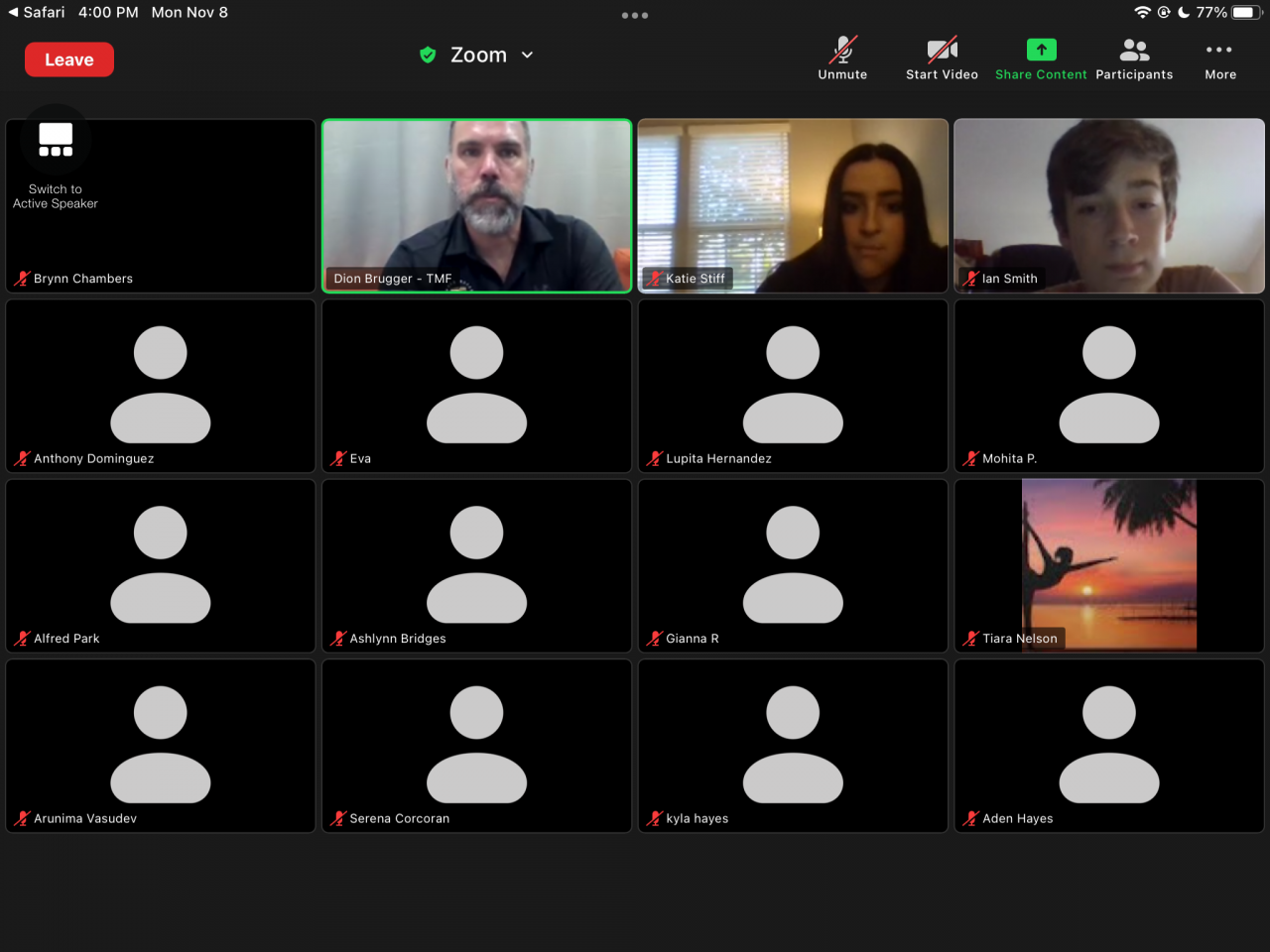This screenshot has height=952, width=1270.
Task: Open the Participants list
Action: point(1134,59)
